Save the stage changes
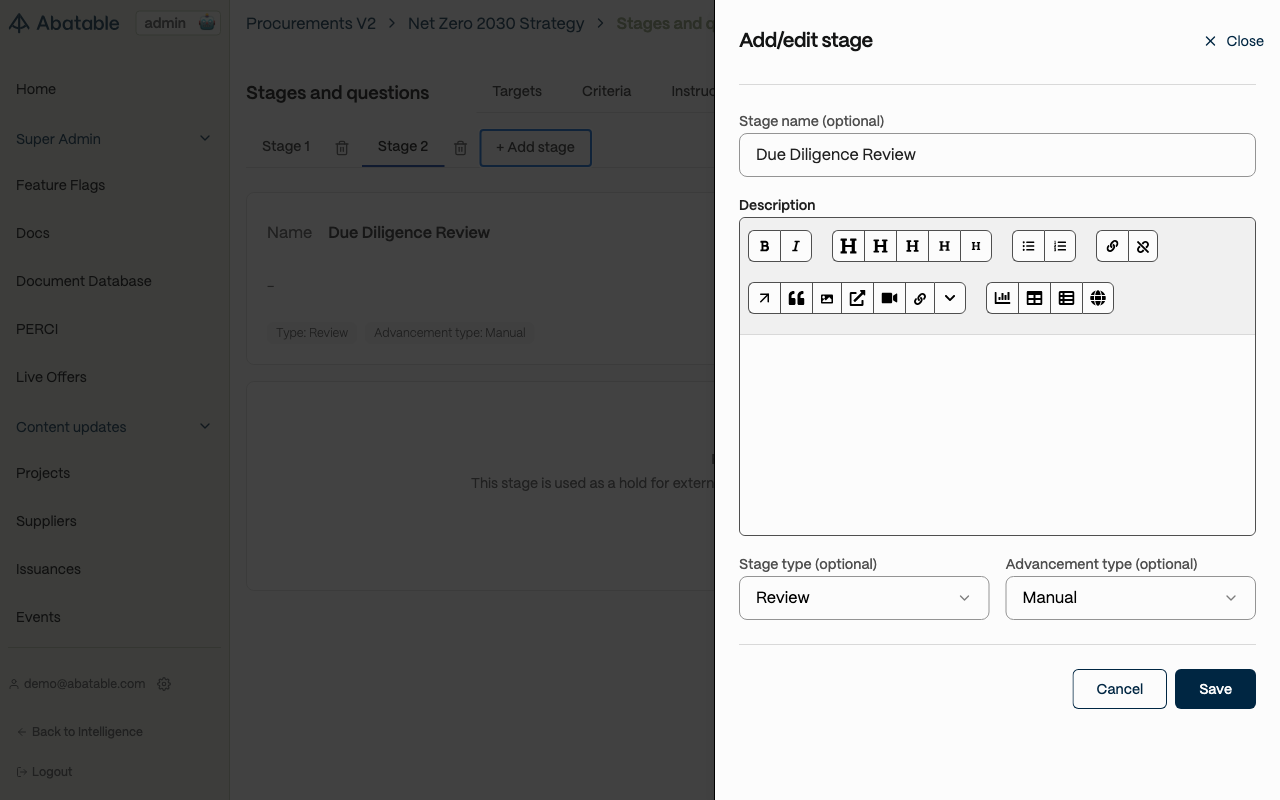 point(1215,689)
